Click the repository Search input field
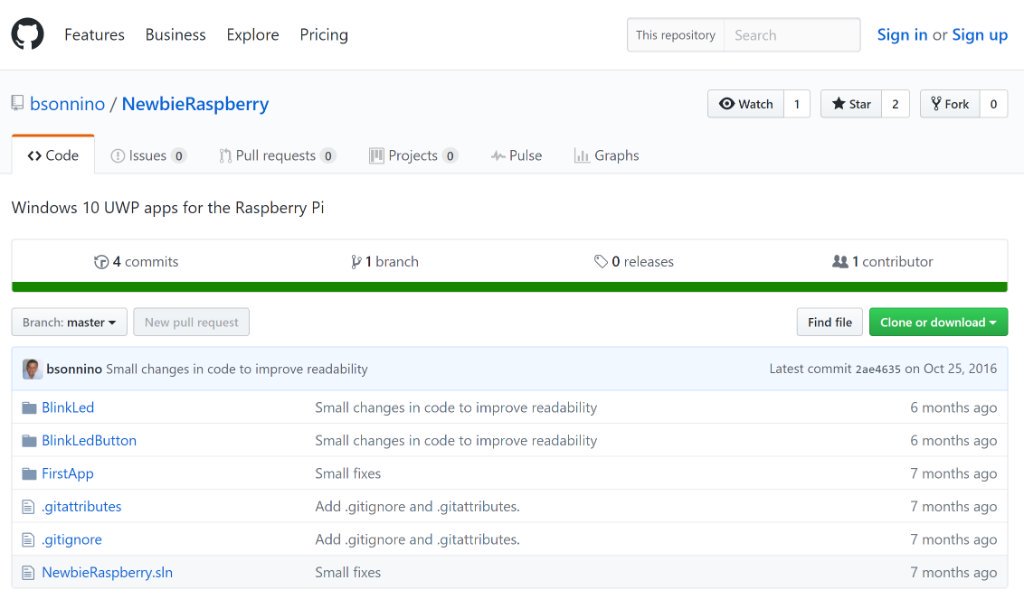This screenshot has height=599, width=1024. coord(792,35)
